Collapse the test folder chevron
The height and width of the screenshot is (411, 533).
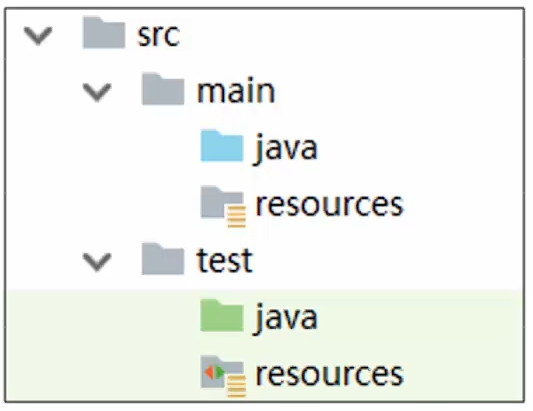[97, 262]
